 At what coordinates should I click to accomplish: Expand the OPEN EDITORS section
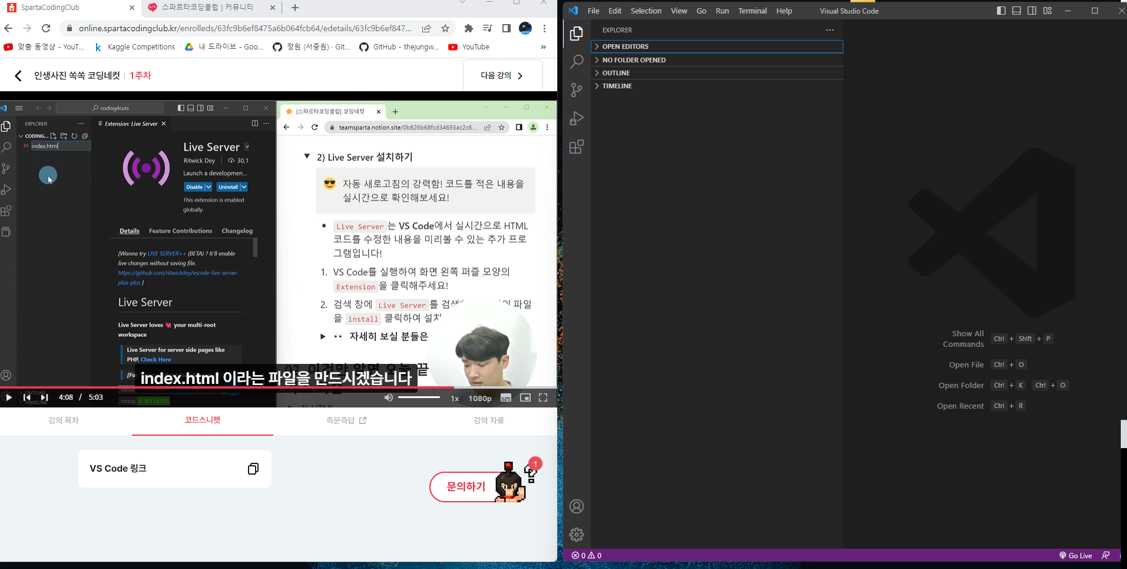click(x=717, y=46)
